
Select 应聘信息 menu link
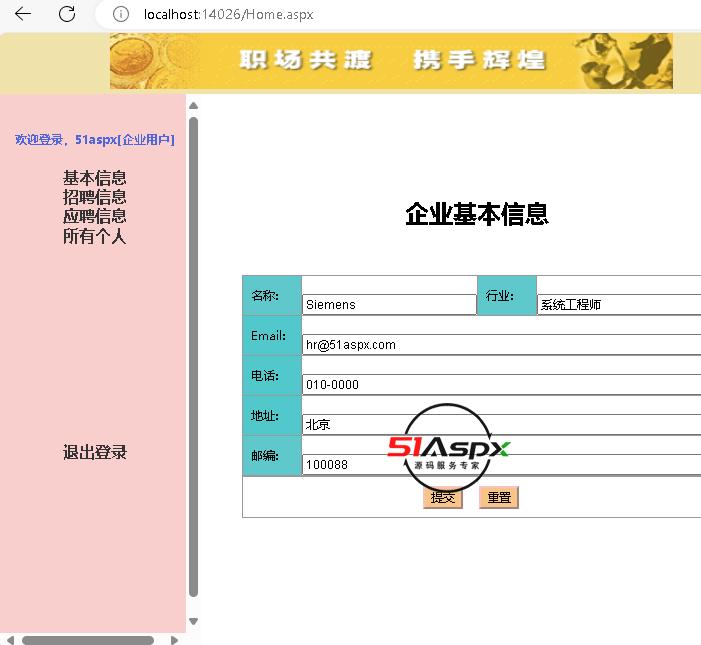pyautogui.click(x=95, y=216)
